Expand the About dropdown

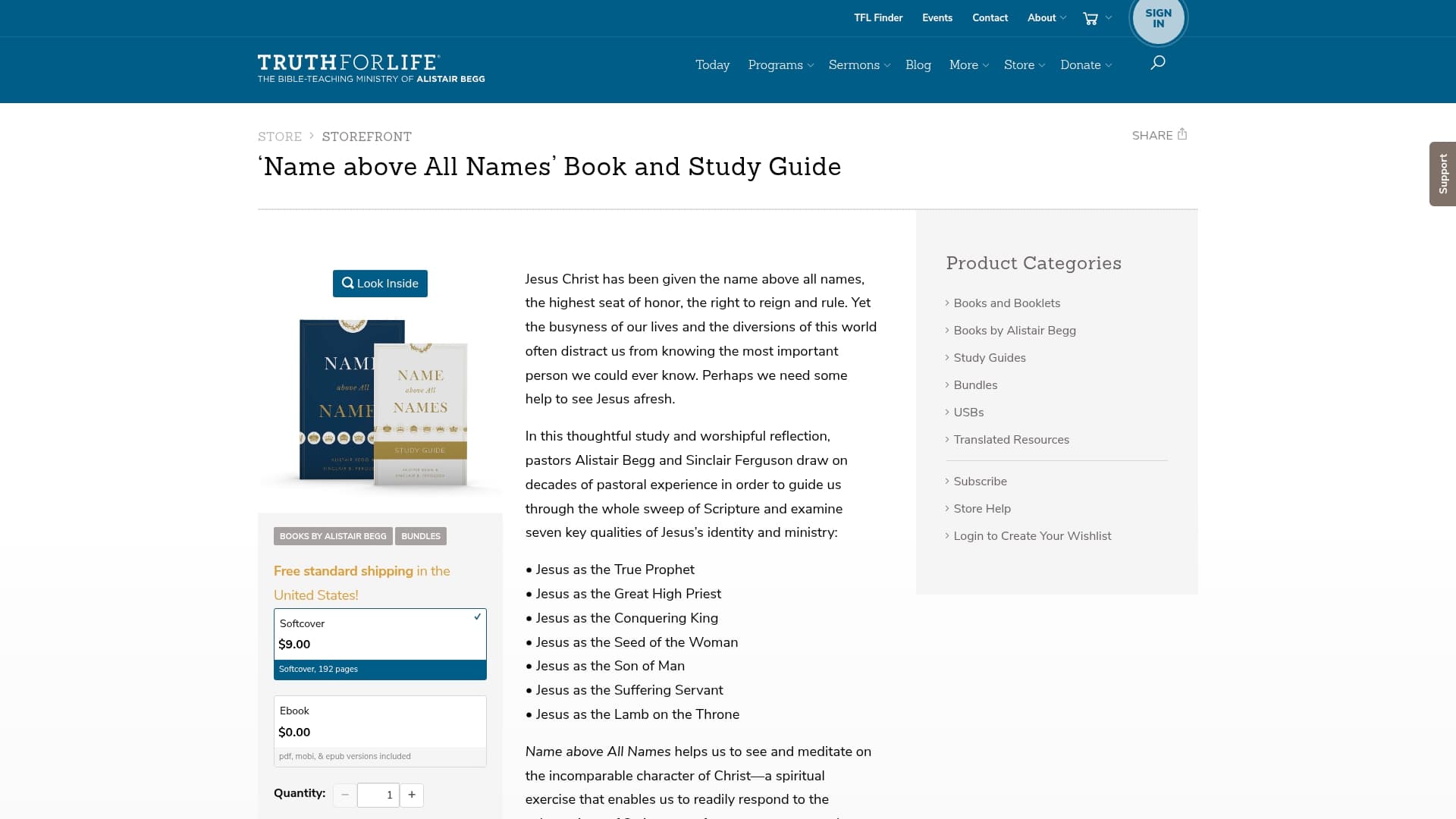pos(1046,18)
